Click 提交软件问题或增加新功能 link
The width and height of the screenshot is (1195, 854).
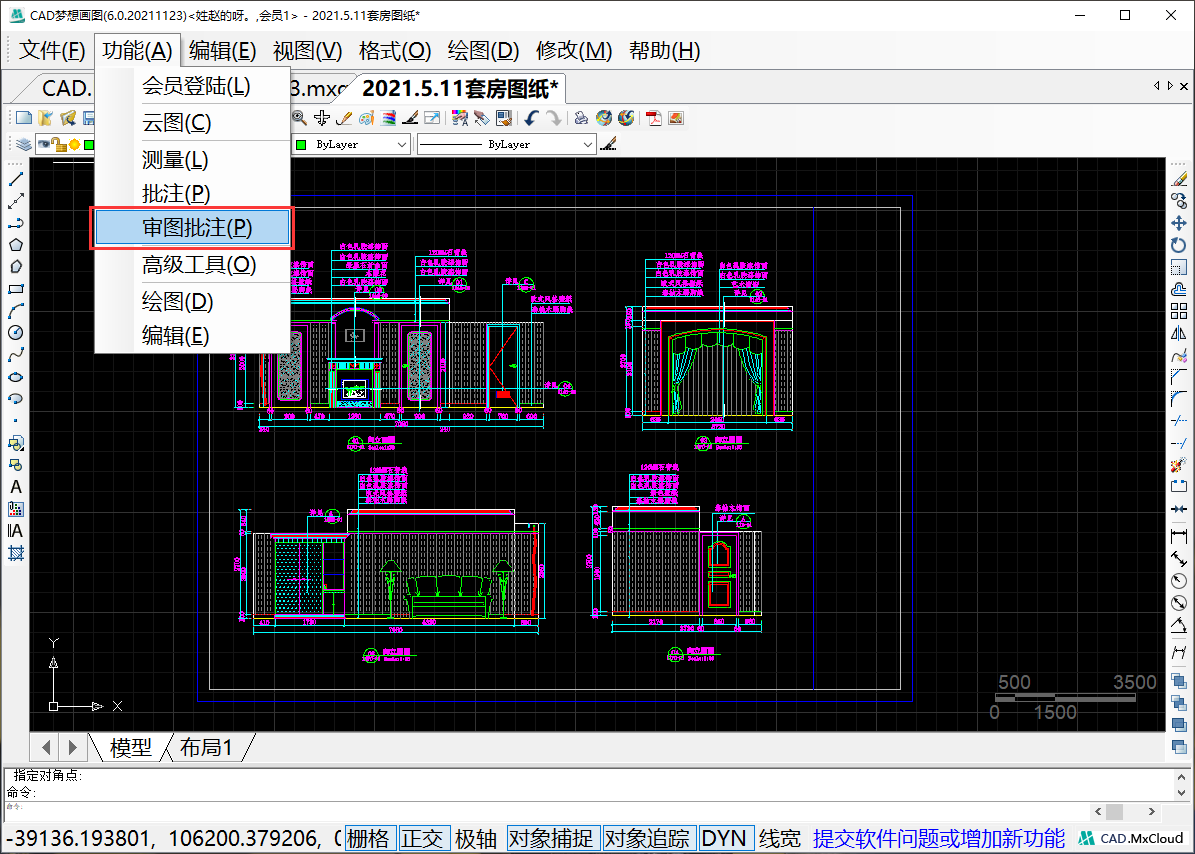point(938,839)
